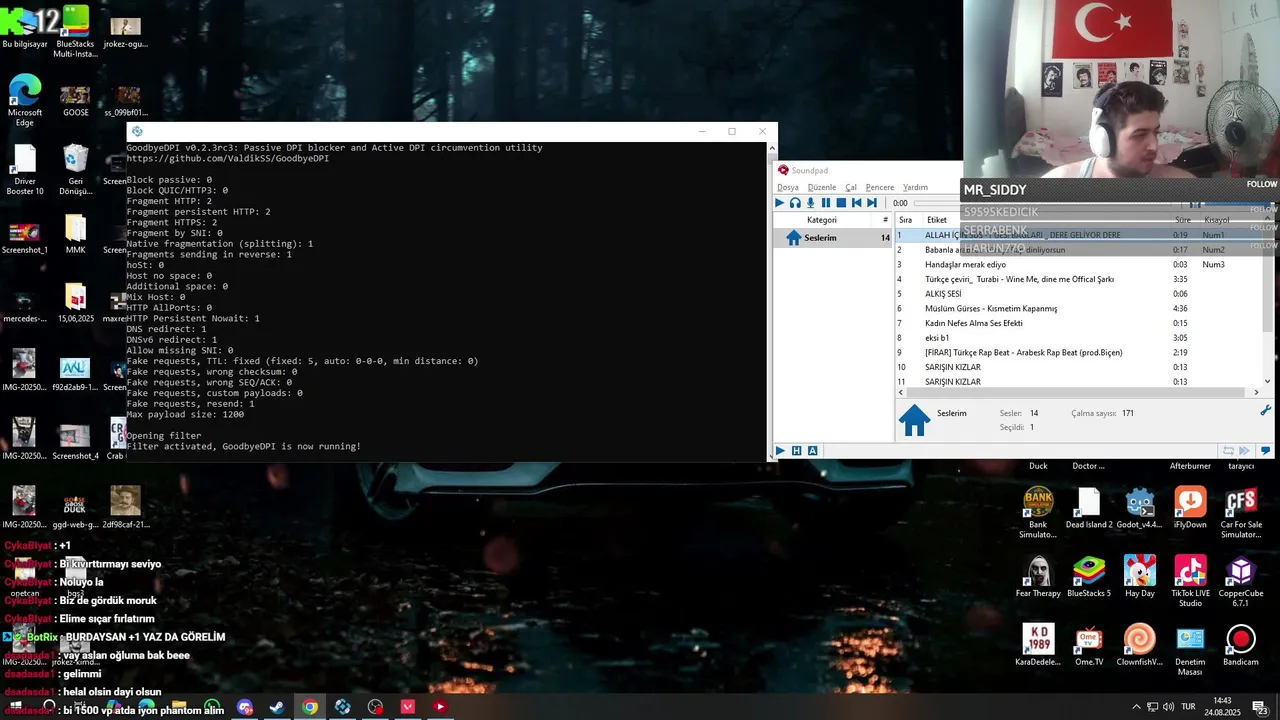Select the Seslerim category in Soundpad

[835, 238]
